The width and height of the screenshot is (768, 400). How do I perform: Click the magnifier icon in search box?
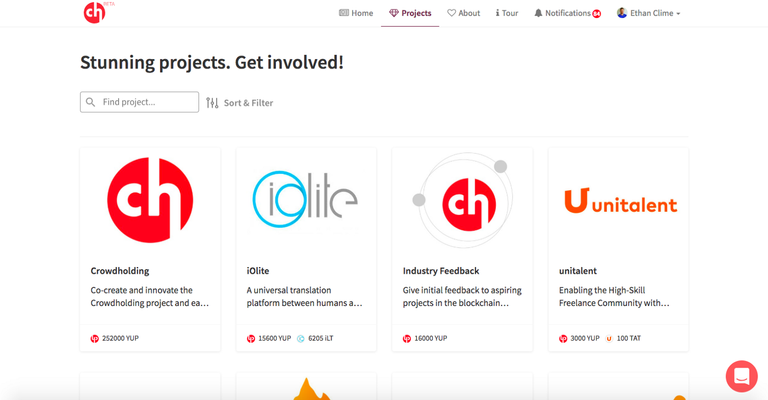pos(90,102)
